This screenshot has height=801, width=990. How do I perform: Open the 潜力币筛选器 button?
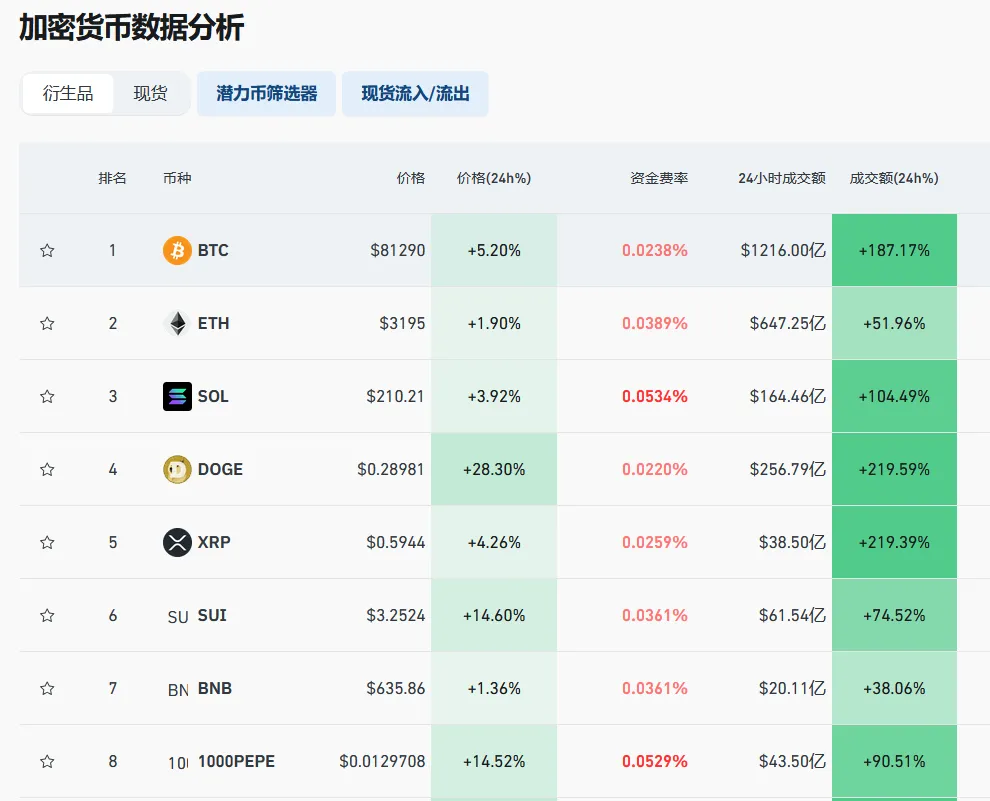(x=266, y=93)
